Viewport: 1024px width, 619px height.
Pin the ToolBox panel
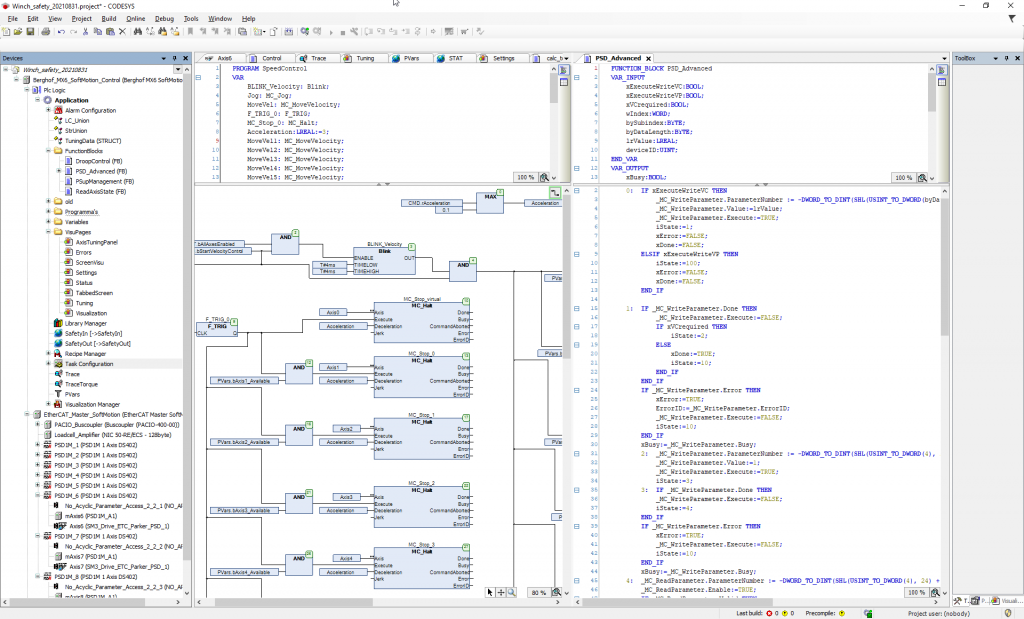[1006, 58]
